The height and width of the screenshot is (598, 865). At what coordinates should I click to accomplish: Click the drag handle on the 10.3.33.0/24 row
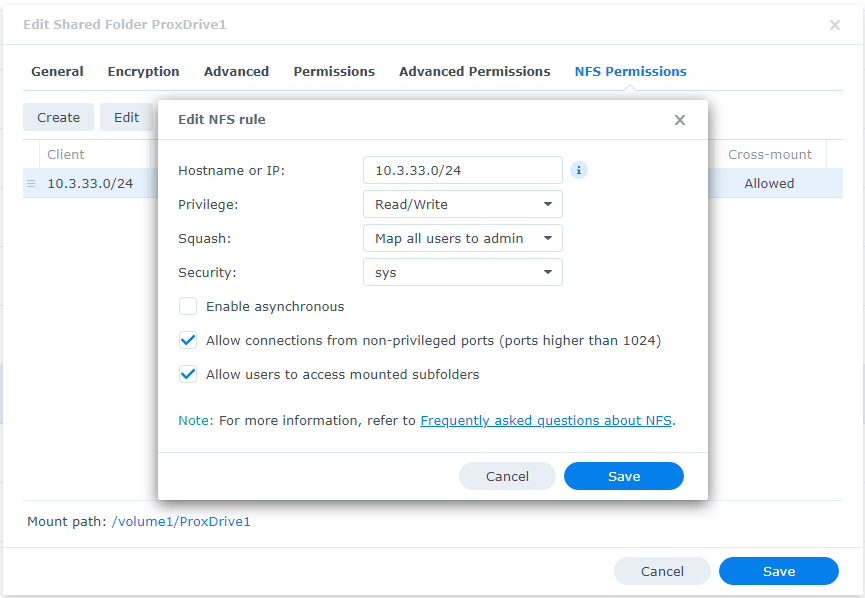click(31, 184)
